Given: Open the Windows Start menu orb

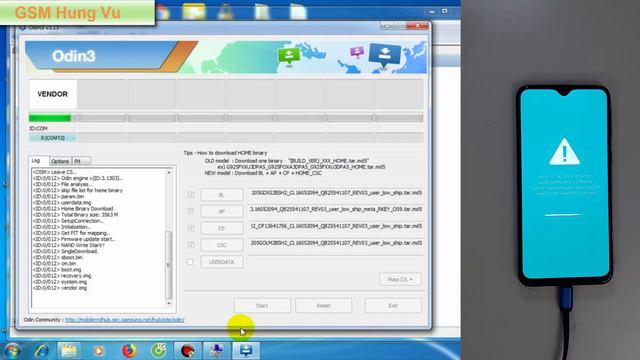Looking at the screenshot, I should [11, 350].
